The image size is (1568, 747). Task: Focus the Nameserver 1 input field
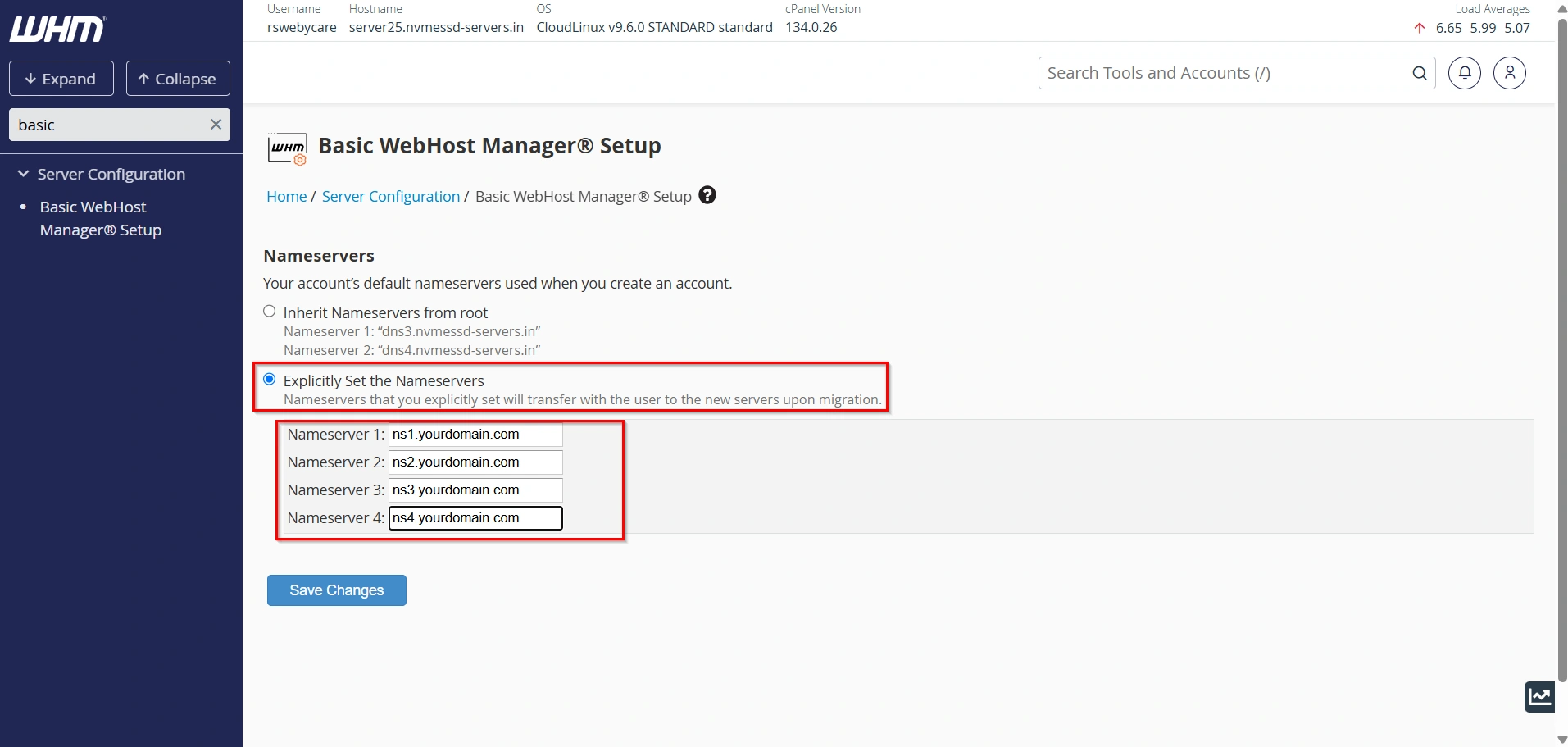[x=475, y=435]
